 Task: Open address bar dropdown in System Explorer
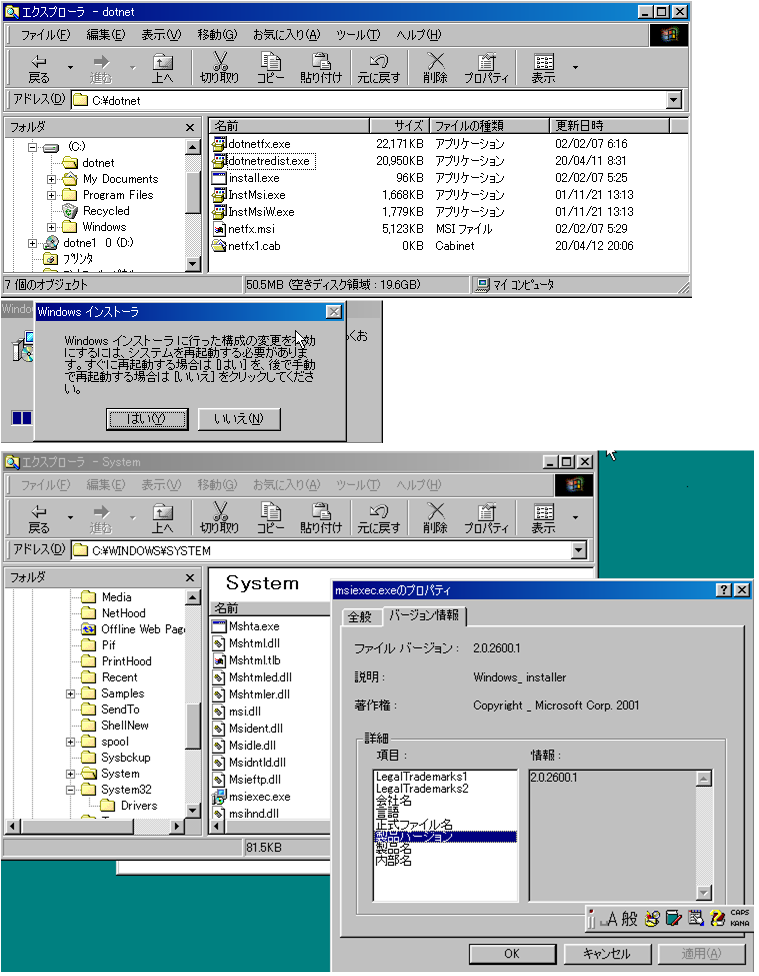pos(579,550)
